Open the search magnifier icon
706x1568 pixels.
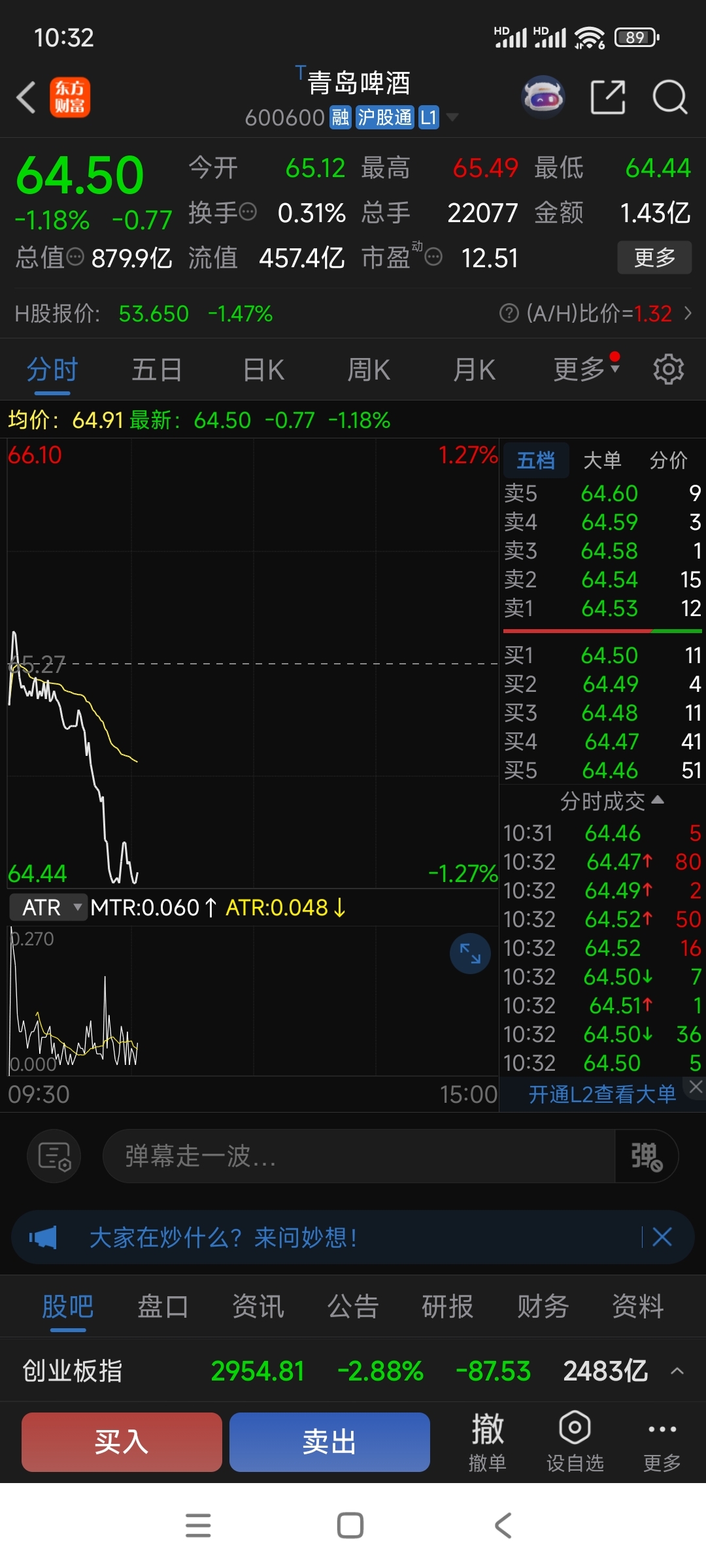pos(670,97)
